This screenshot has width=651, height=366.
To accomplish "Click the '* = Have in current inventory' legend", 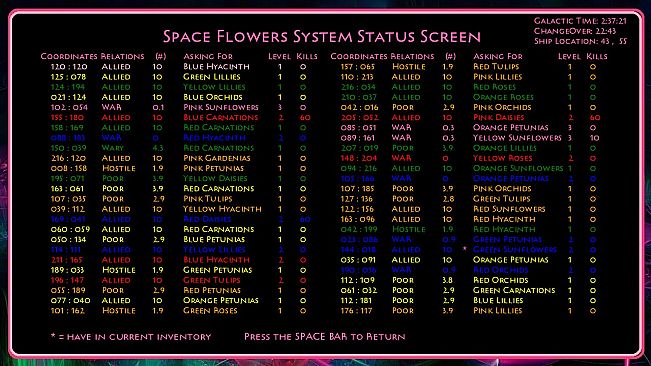I will coord(131,337).
